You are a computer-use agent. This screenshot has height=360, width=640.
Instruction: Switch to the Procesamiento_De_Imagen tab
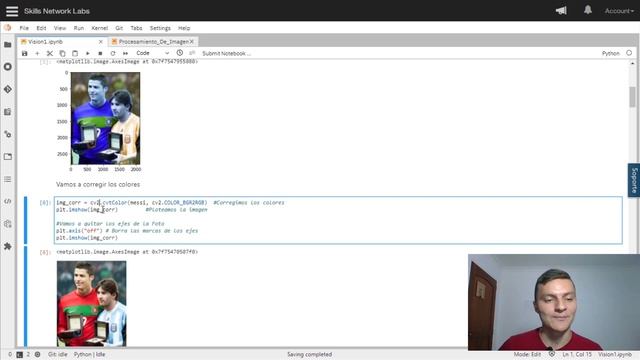(153, 42)
